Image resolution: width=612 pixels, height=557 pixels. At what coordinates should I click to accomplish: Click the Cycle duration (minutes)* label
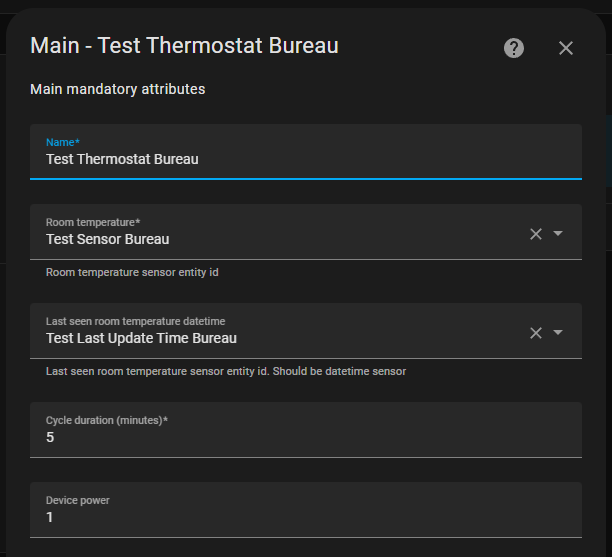(106, 420)
